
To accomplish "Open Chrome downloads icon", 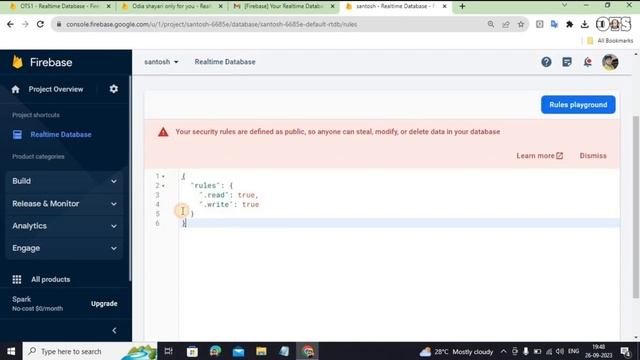I will click(584, 24).
